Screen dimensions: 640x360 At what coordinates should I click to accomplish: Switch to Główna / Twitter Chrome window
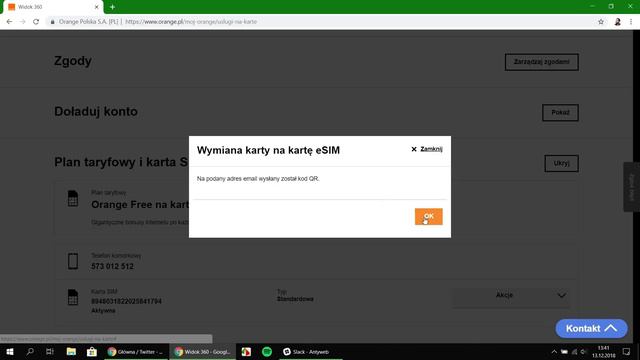point(135,351)
